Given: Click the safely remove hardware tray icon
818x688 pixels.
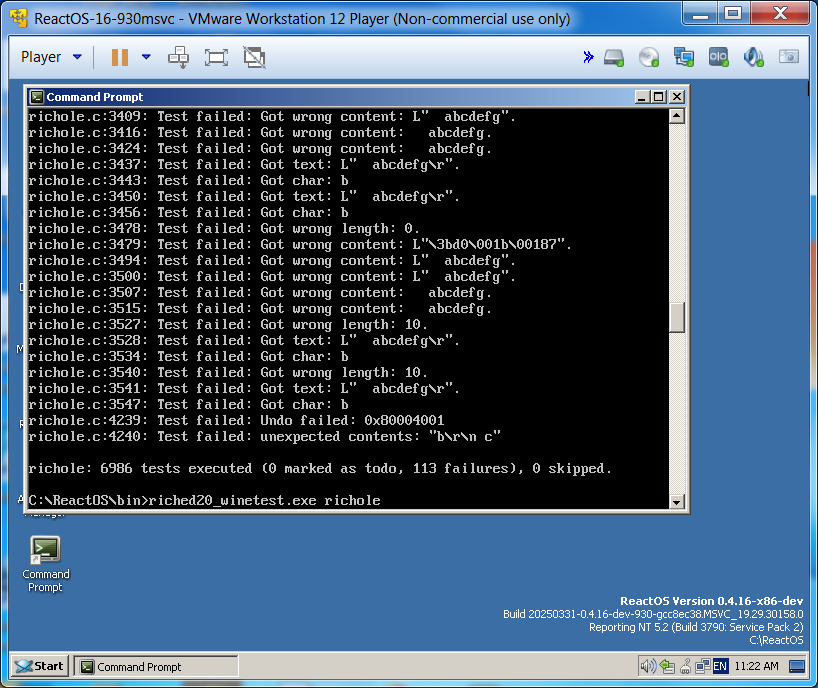Looking at the screenshot, I should (x=685, y=666).
